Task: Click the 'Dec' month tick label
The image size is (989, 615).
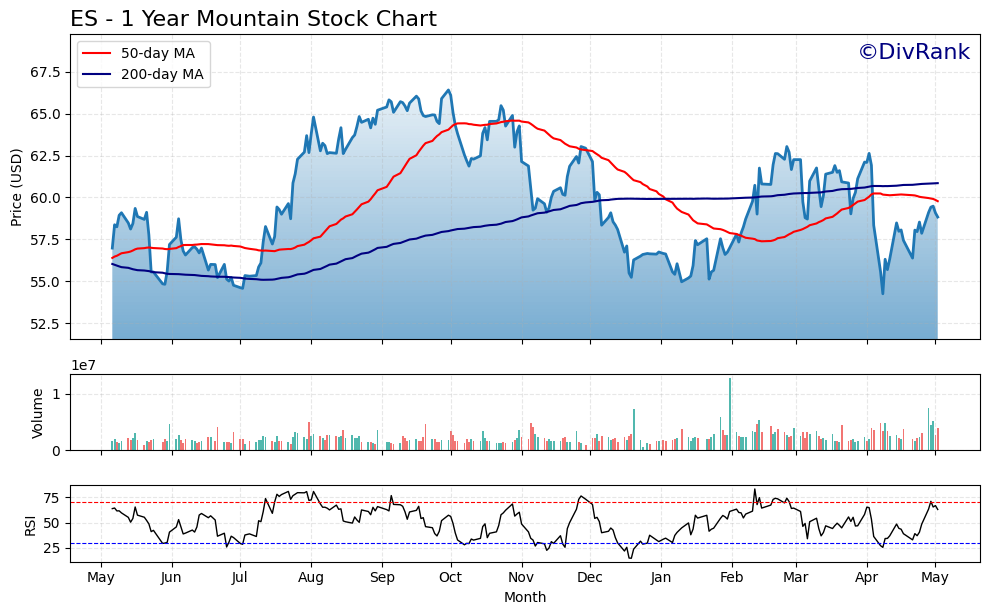Action: [590, 578]
